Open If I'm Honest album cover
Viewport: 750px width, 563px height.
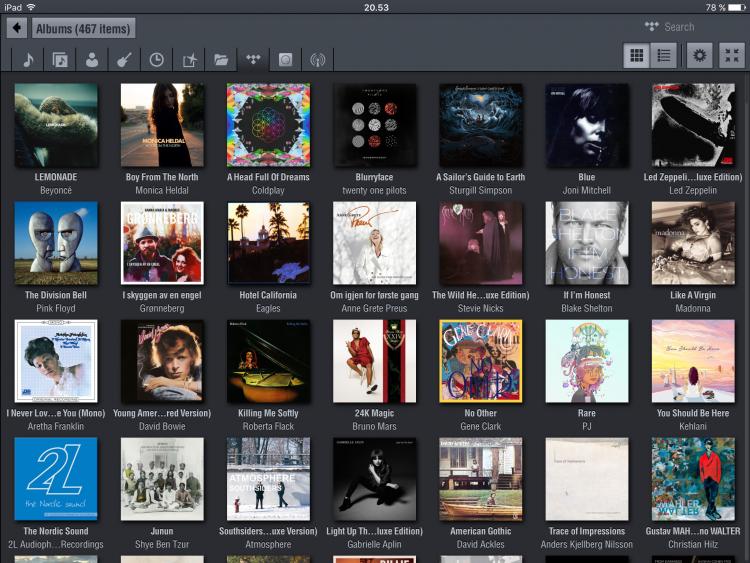[587, 243]
